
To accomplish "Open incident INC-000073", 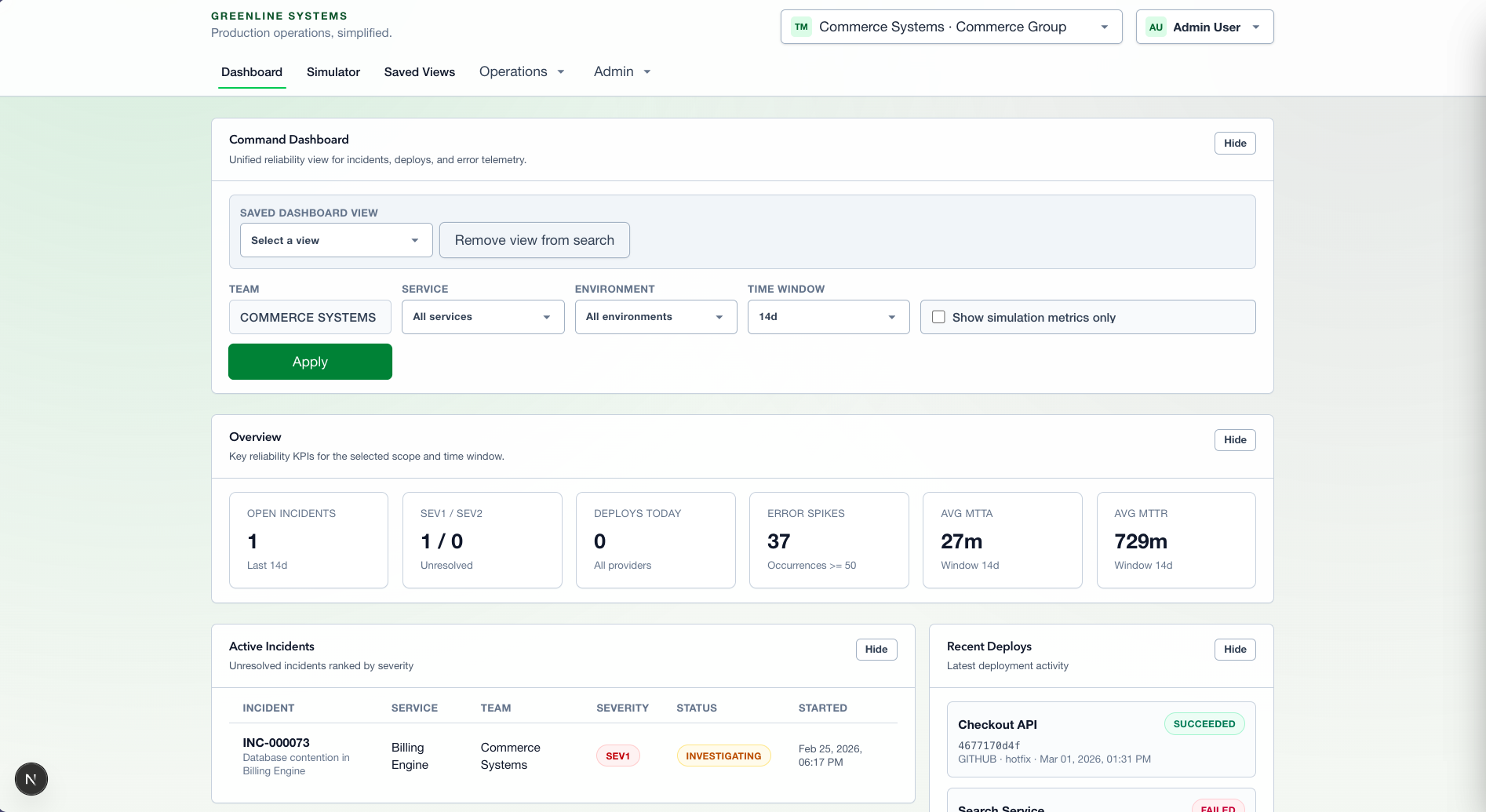I will pyautogui.click(x=276, y=742).
